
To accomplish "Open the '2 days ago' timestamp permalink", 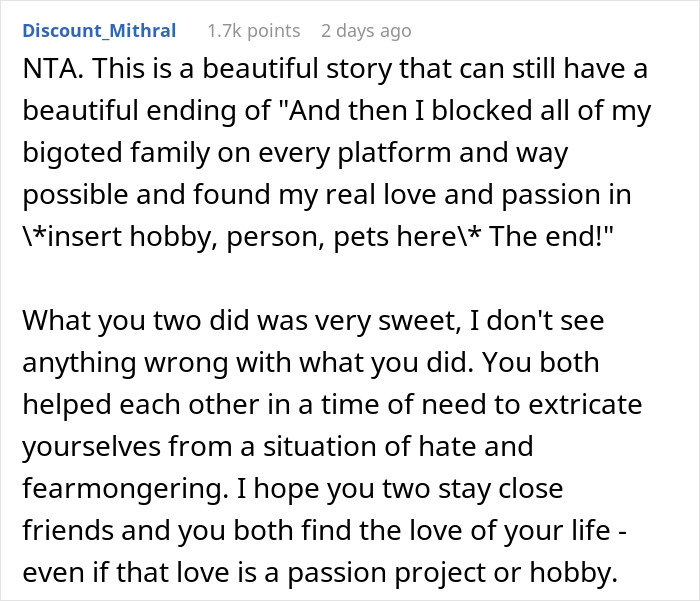I will (x=366, y=31).
